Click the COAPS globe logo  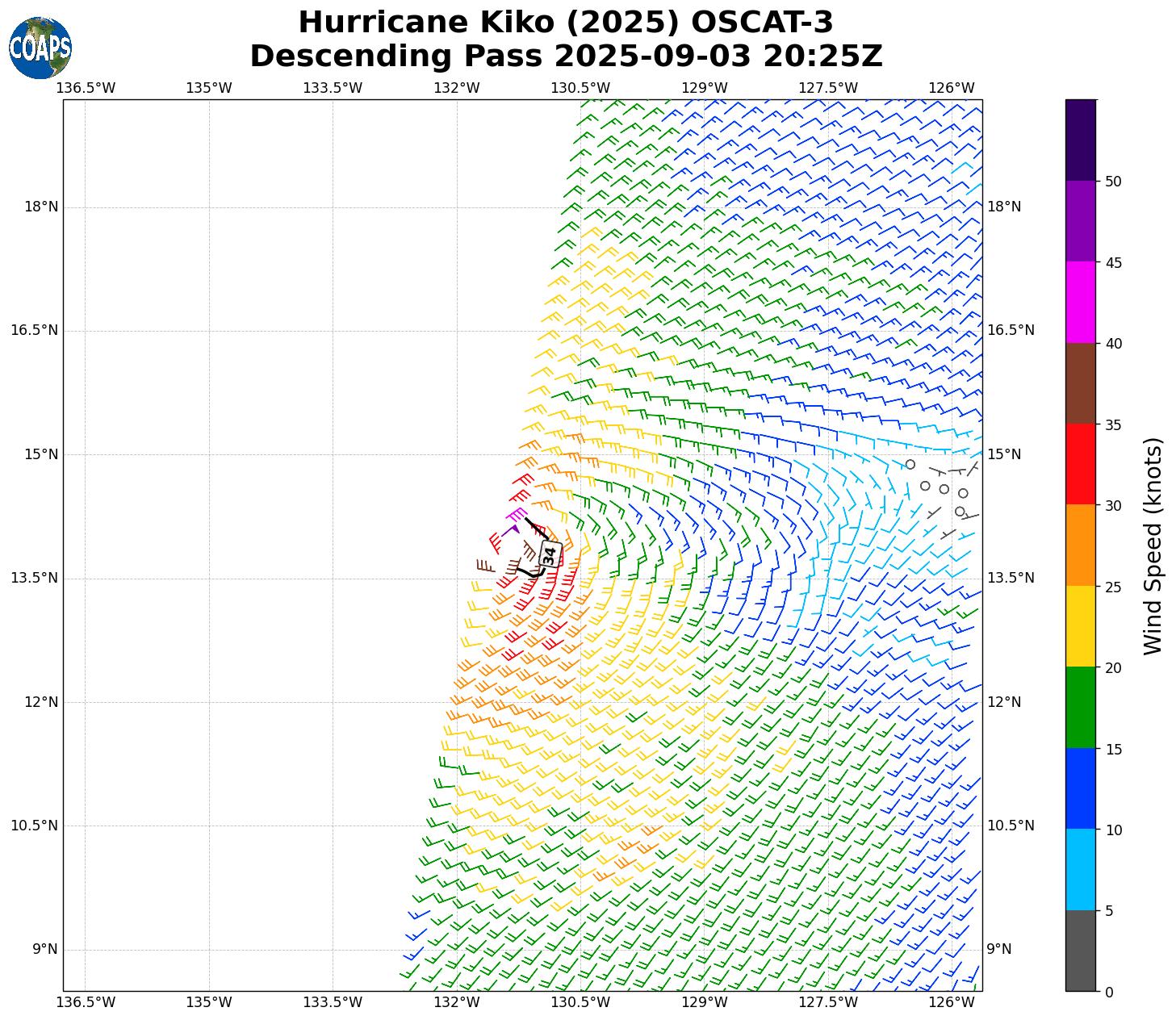pos(40,48)
